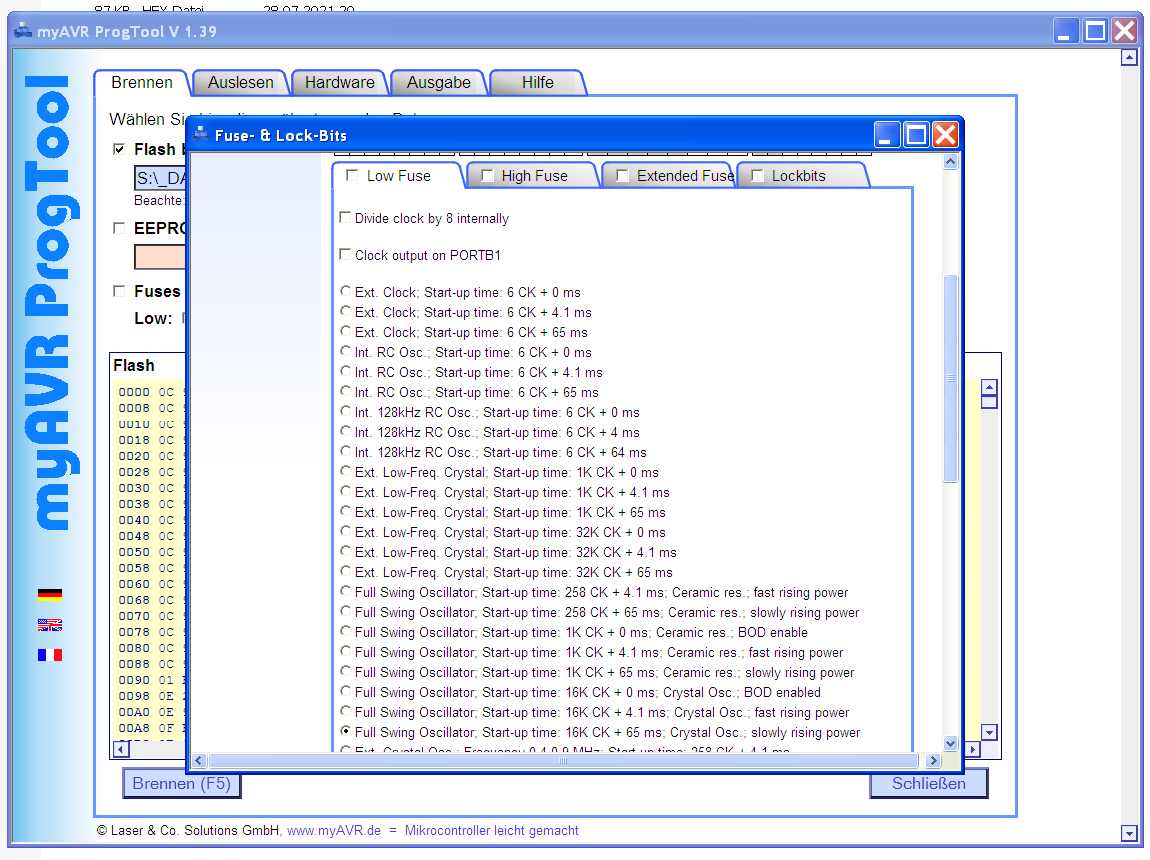Close the Fuse- & Lock-Bits dialog
The height and width of the screenshot is (860, 1150).
click(945, 135)
